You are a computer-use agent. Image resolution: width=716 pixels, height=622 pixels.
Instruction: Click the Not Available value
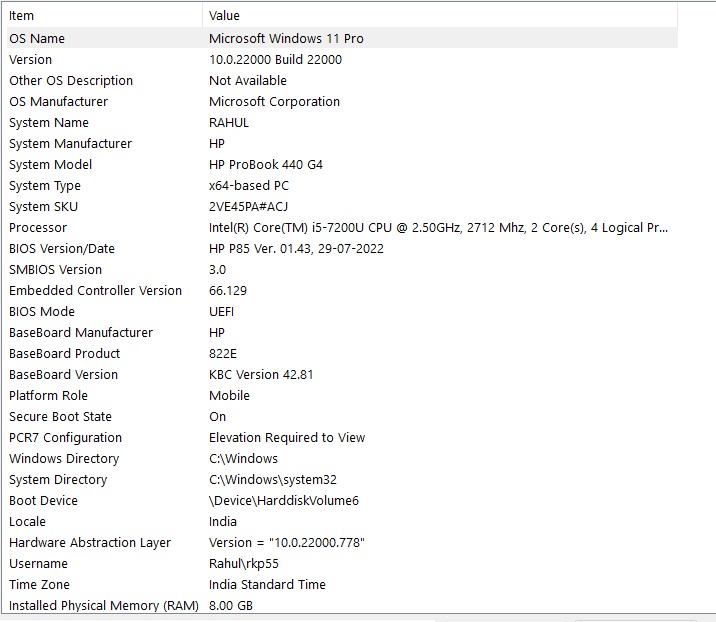tap(248, 80)
